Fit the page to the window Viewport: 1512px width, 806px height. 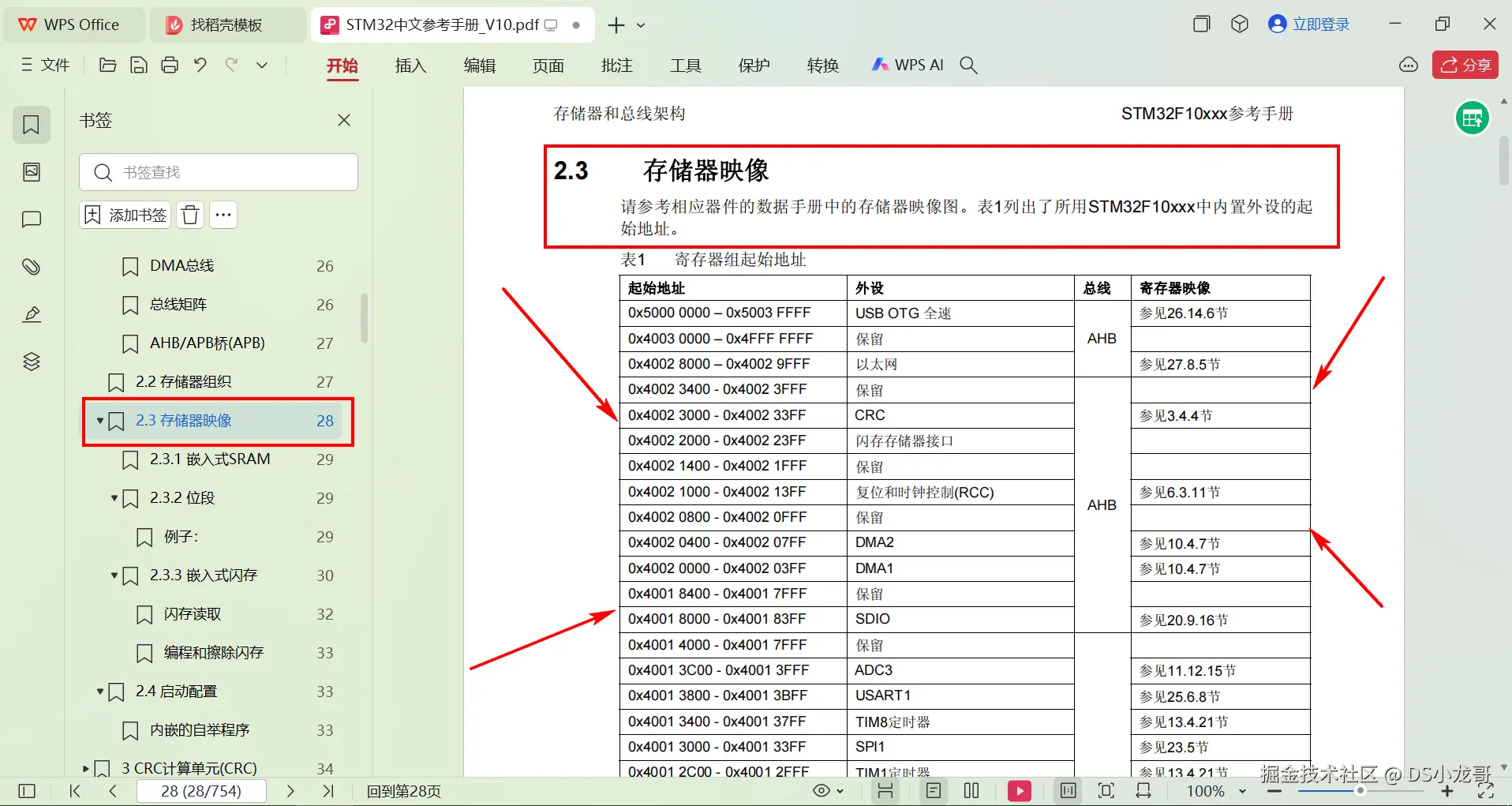(1106, 791)
